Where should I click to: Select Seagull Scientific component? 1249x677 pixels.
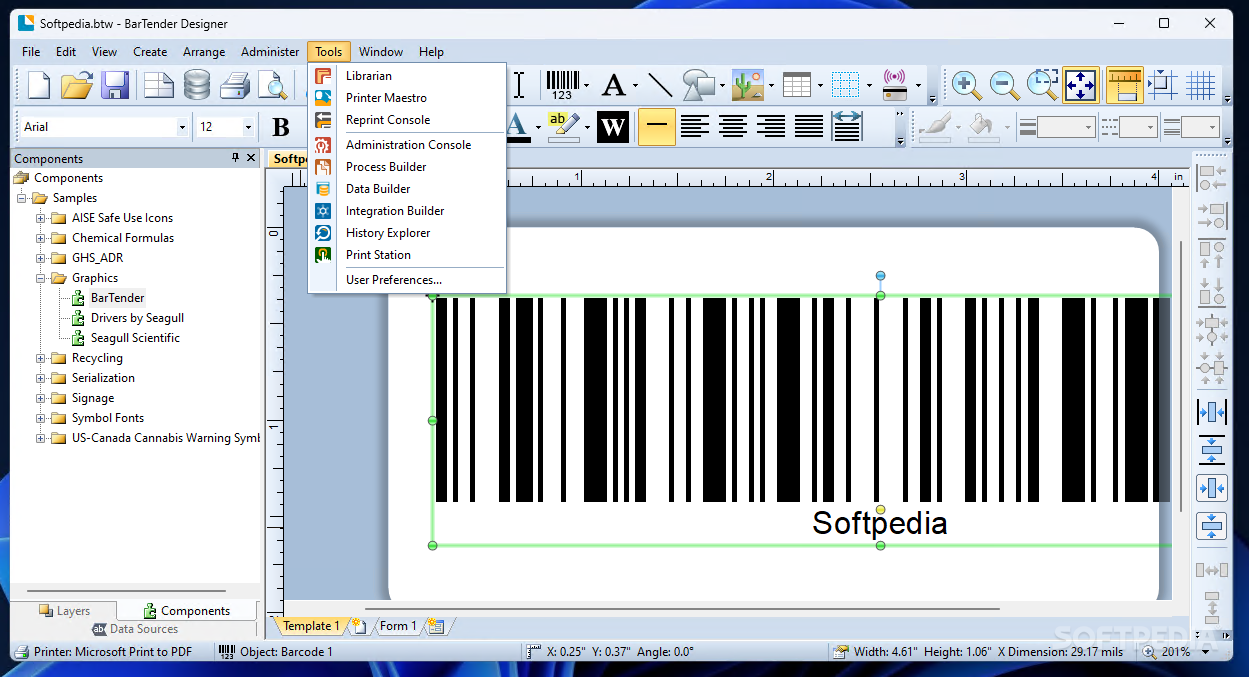coord(135,338)
